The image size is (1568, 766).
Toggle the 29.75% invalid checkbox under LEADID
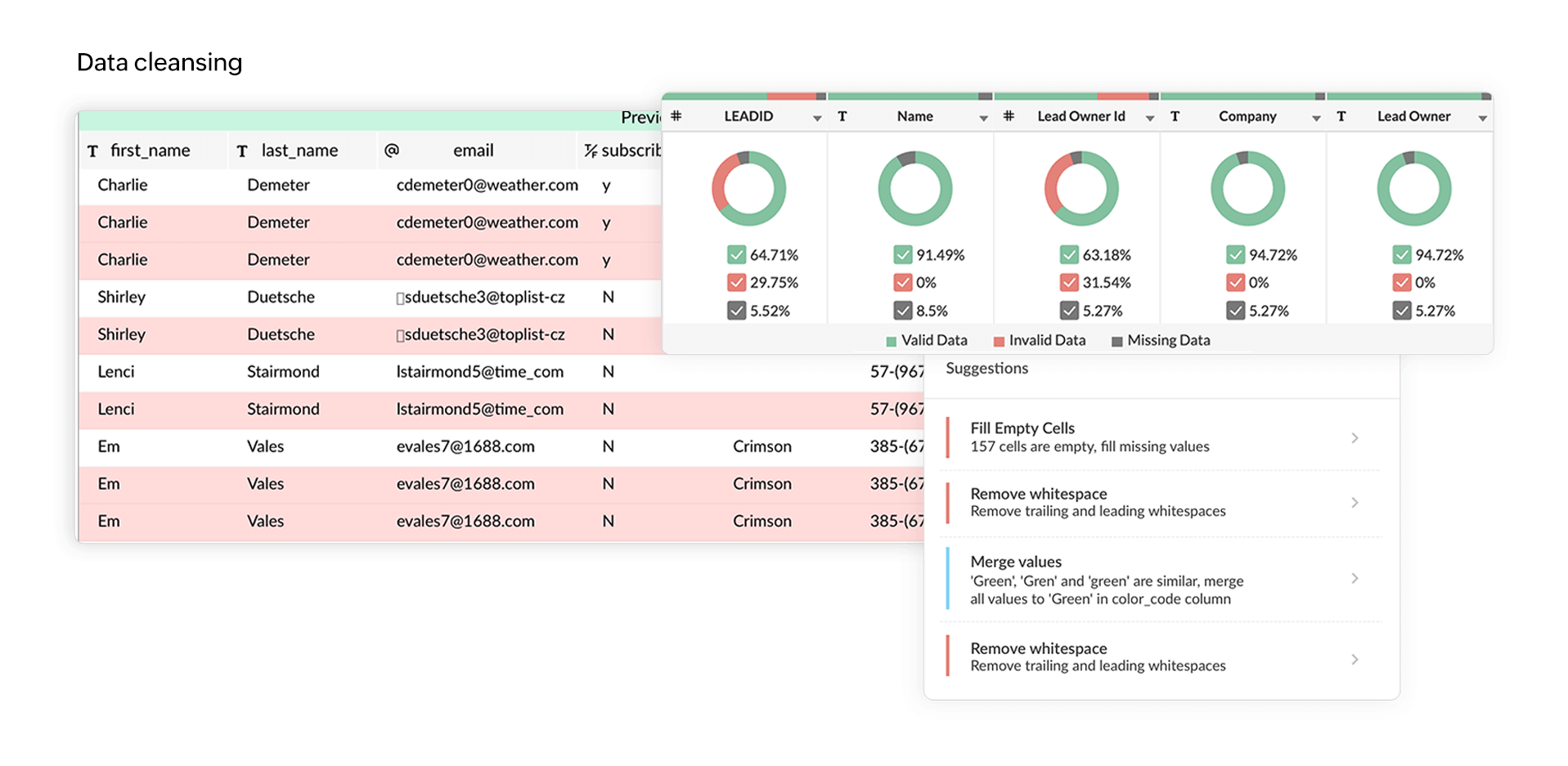[736, 283]
